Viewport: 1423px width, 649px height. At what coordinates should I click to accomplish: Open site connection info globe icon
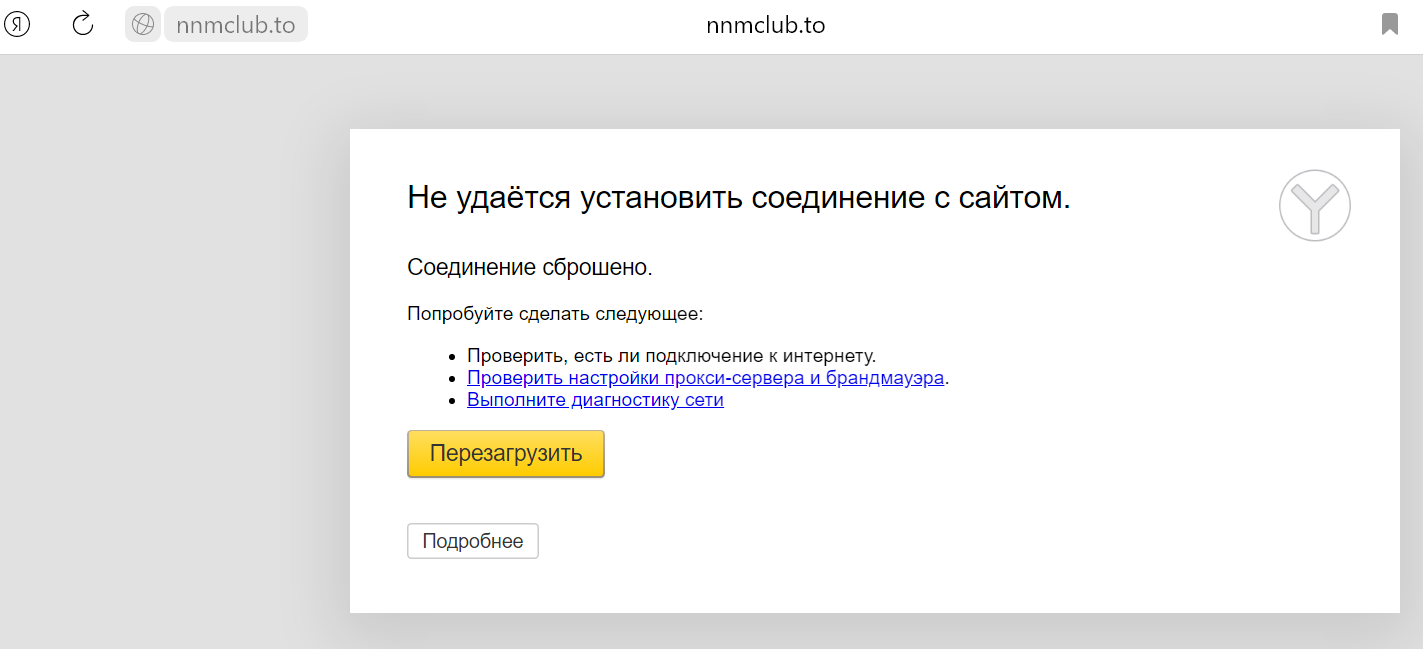click(143, 24)
